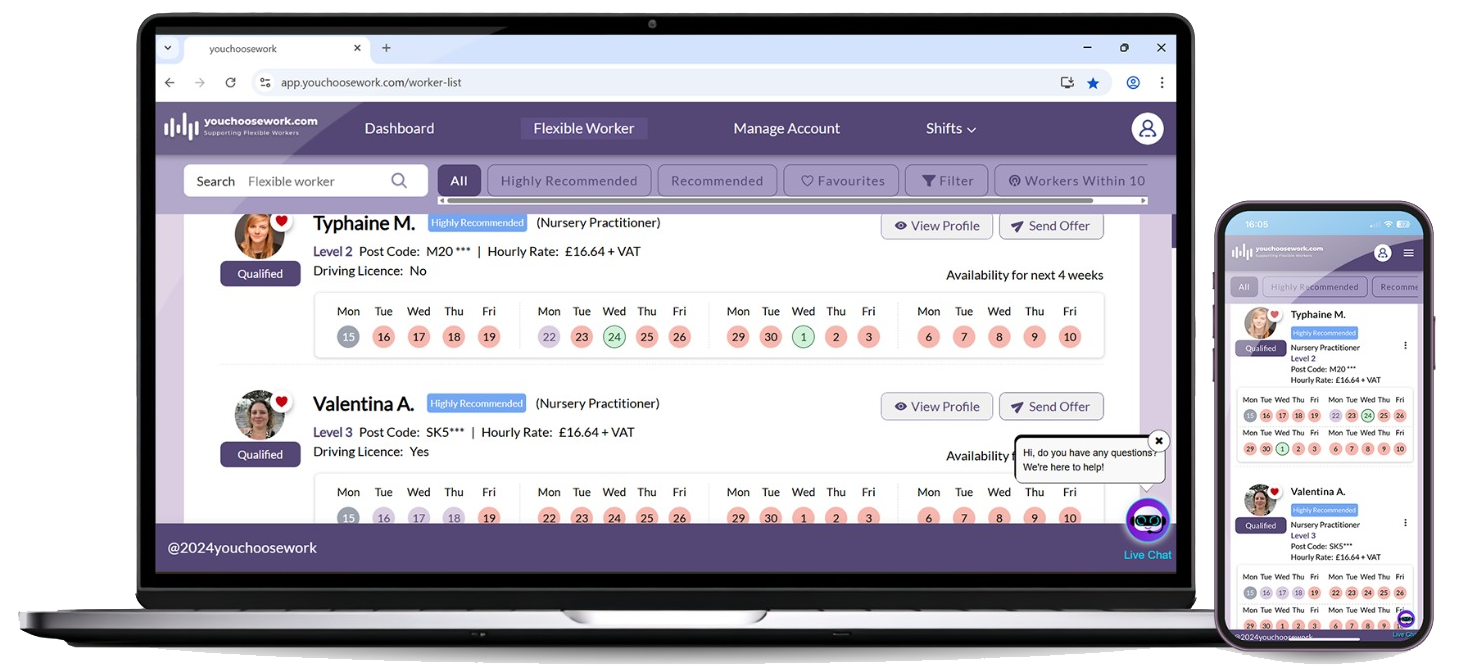Open a new tab with plus icon
The width and height of the screenshot is (1458, 665).
point(386,48)
